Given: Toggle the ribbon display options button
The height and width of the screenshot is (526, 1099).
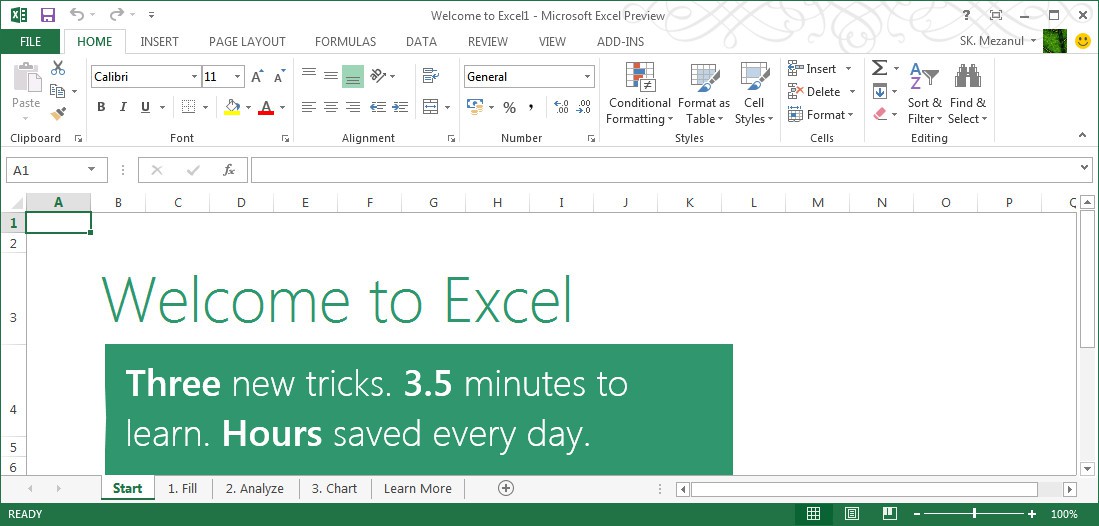Looking at the screenshot, I should pyautogui.click(x=995, y=15).
